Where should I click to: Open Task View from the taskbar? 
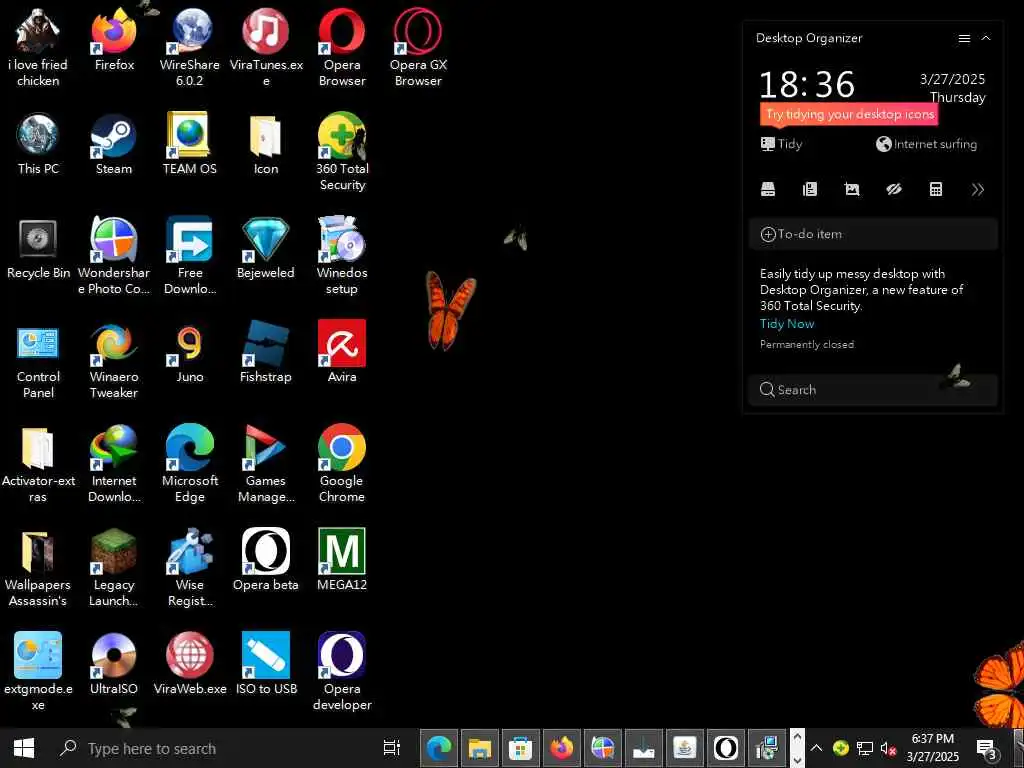392,748
